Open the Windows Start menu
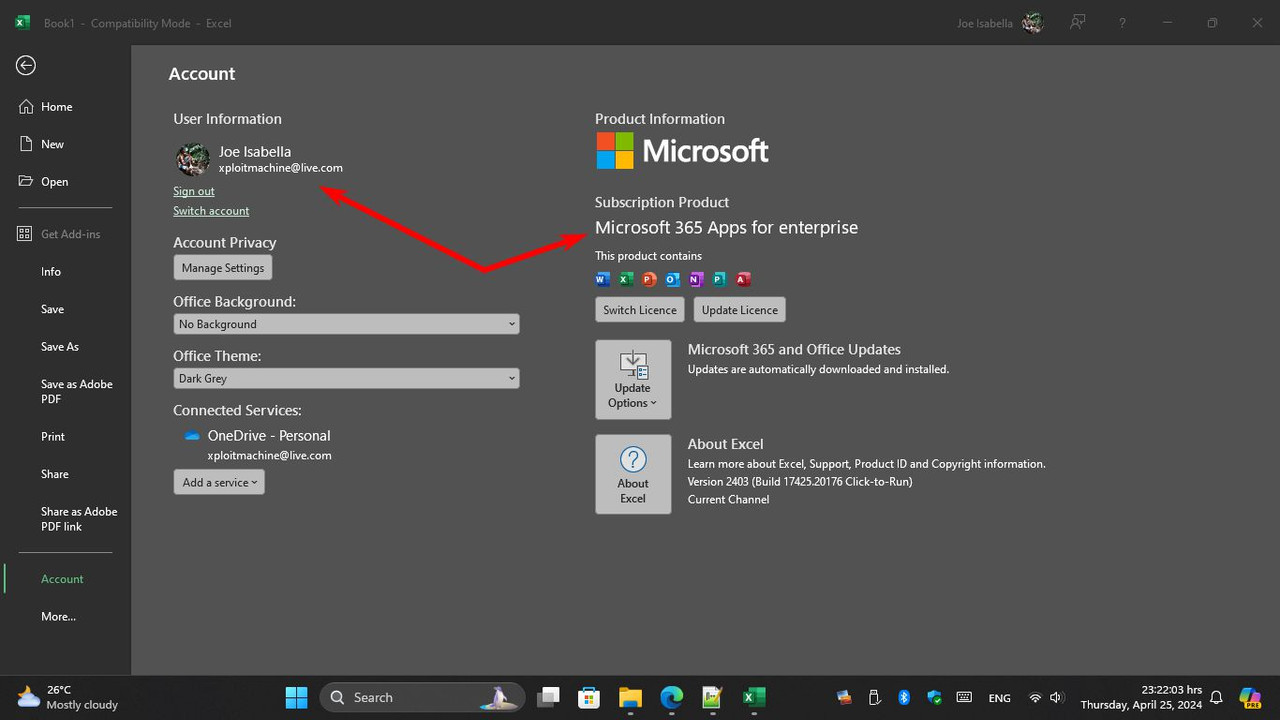Image resolution: width=1280 pixels, height=720 pixels. (x=297, y=697)
